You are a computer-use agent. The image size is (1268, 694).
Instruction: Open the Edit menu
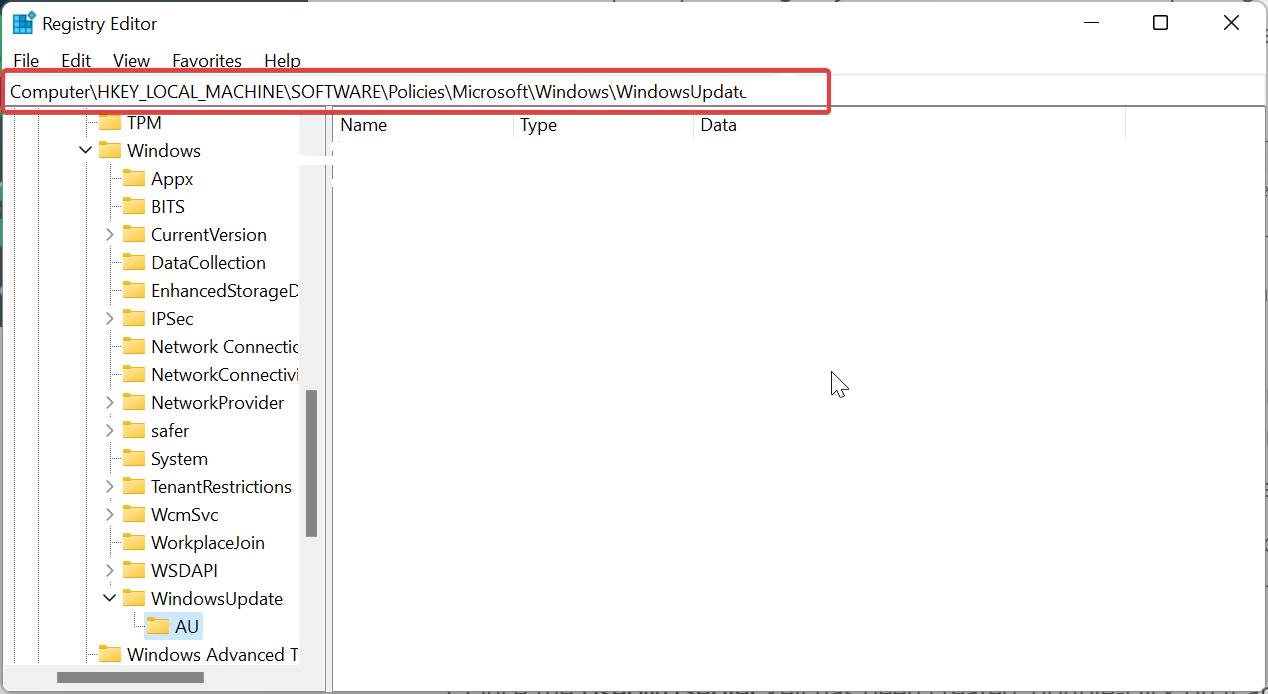[76, 61]
